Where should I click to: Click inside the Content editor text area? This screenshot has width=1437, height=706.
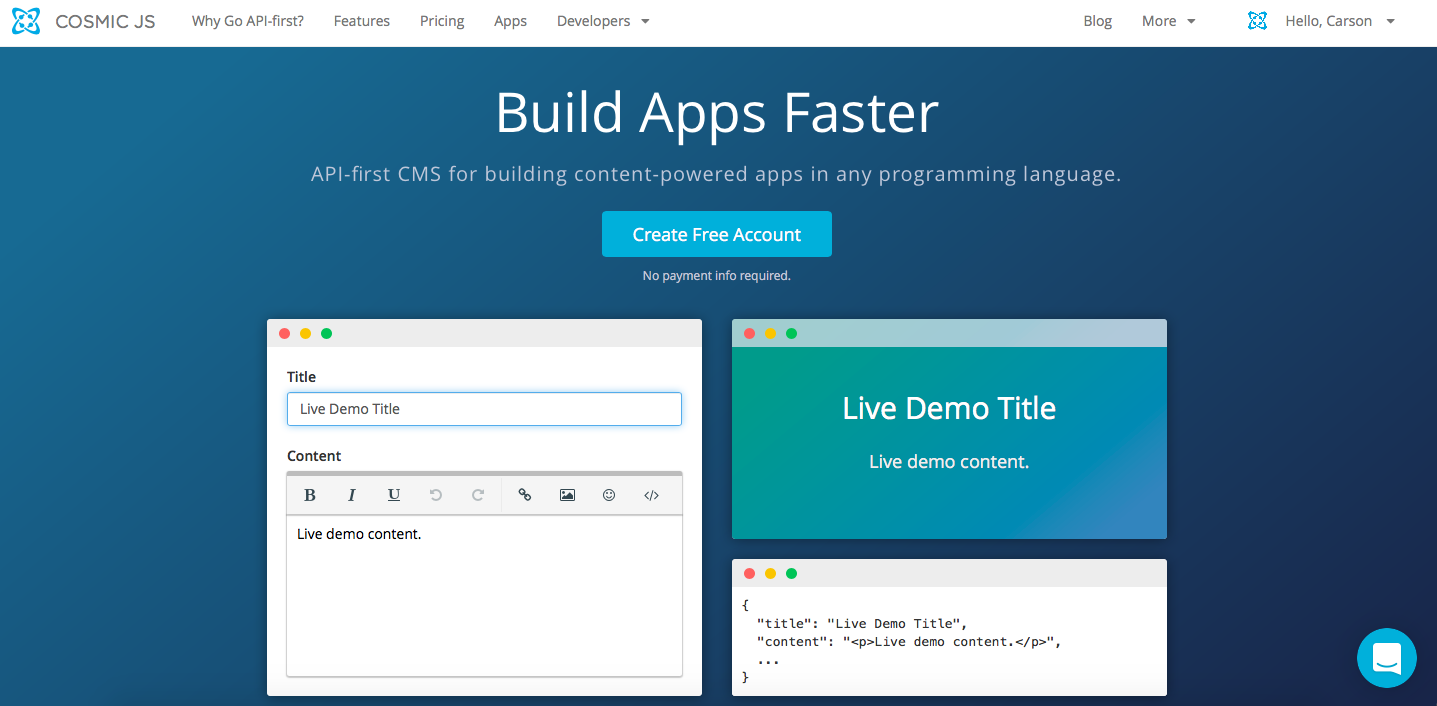coord(484,595)
